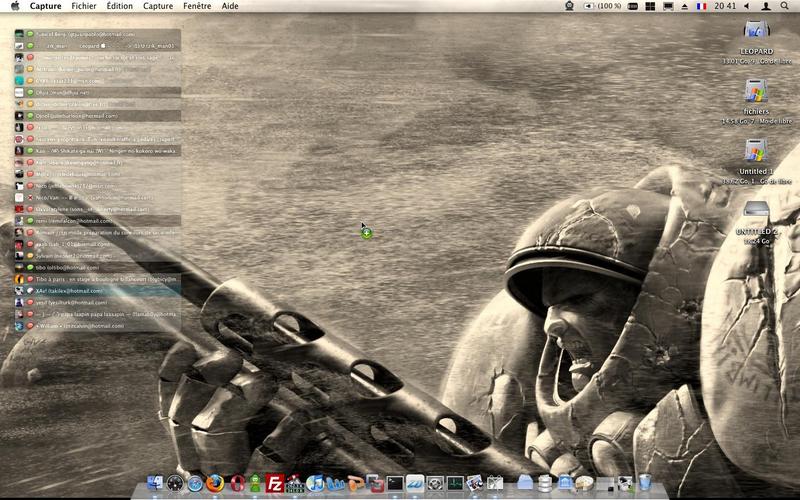Open the Trash in the dock
Viewport: 800px width, 500px height.
(x=645, y=484)
